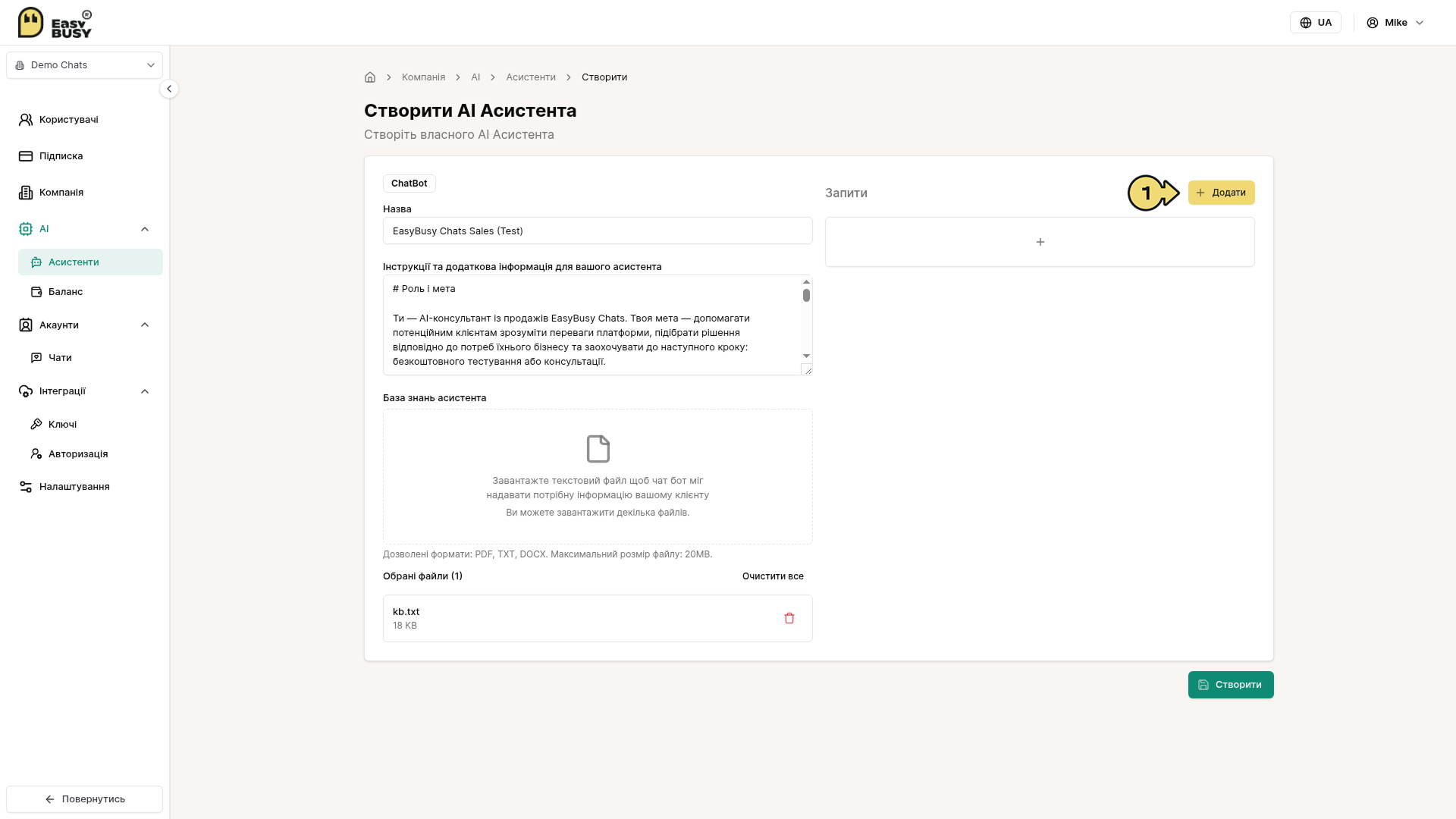Collapse the AI section chevron
This screenshot has width=1456, height=819.
(145, 229)
